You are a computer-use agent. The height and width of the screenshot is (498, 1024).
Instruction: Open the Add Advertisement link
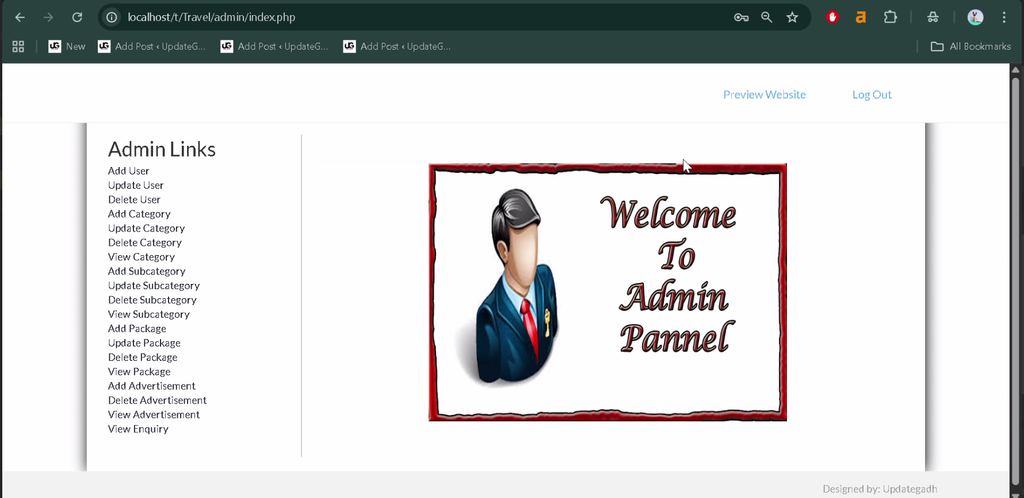click(152, 386)
